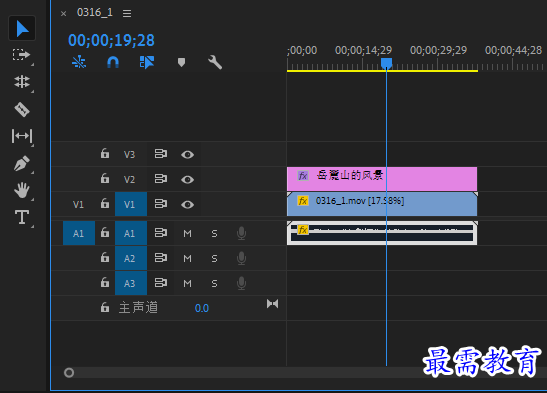Select the Pen tool

tap(22, 163)
